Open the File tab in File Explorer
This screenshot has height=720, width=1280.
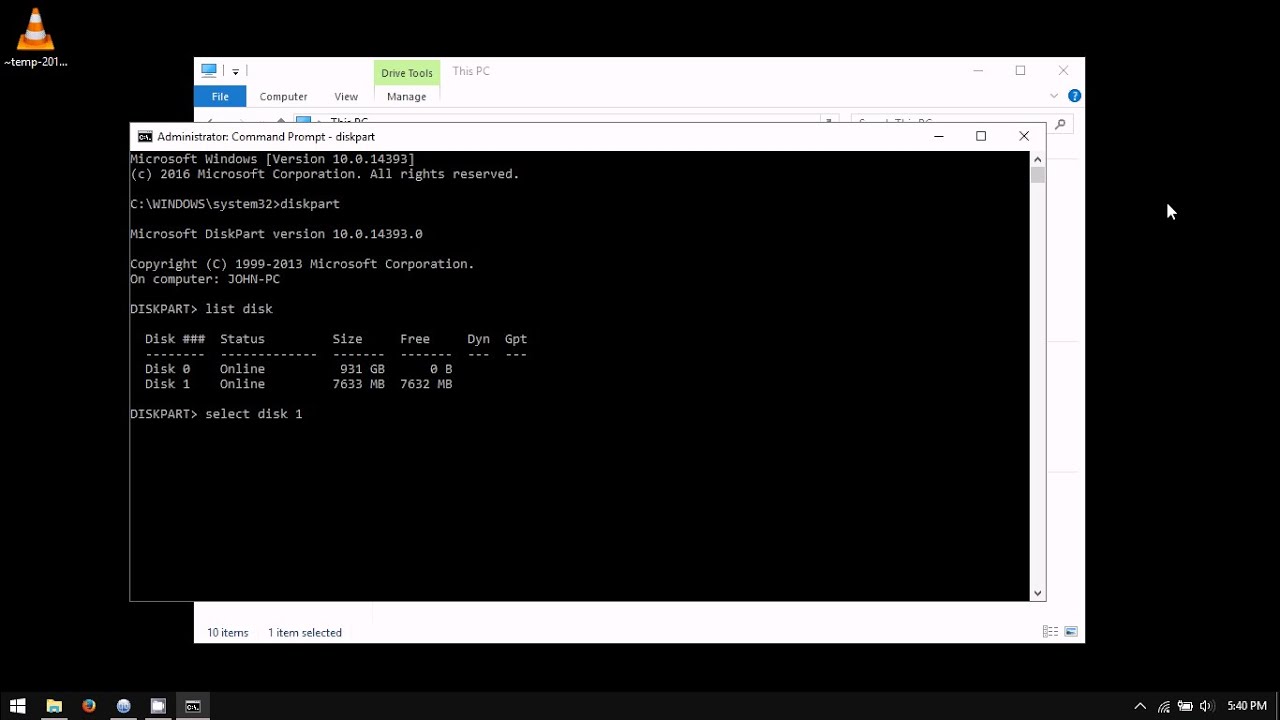(220, 96)
